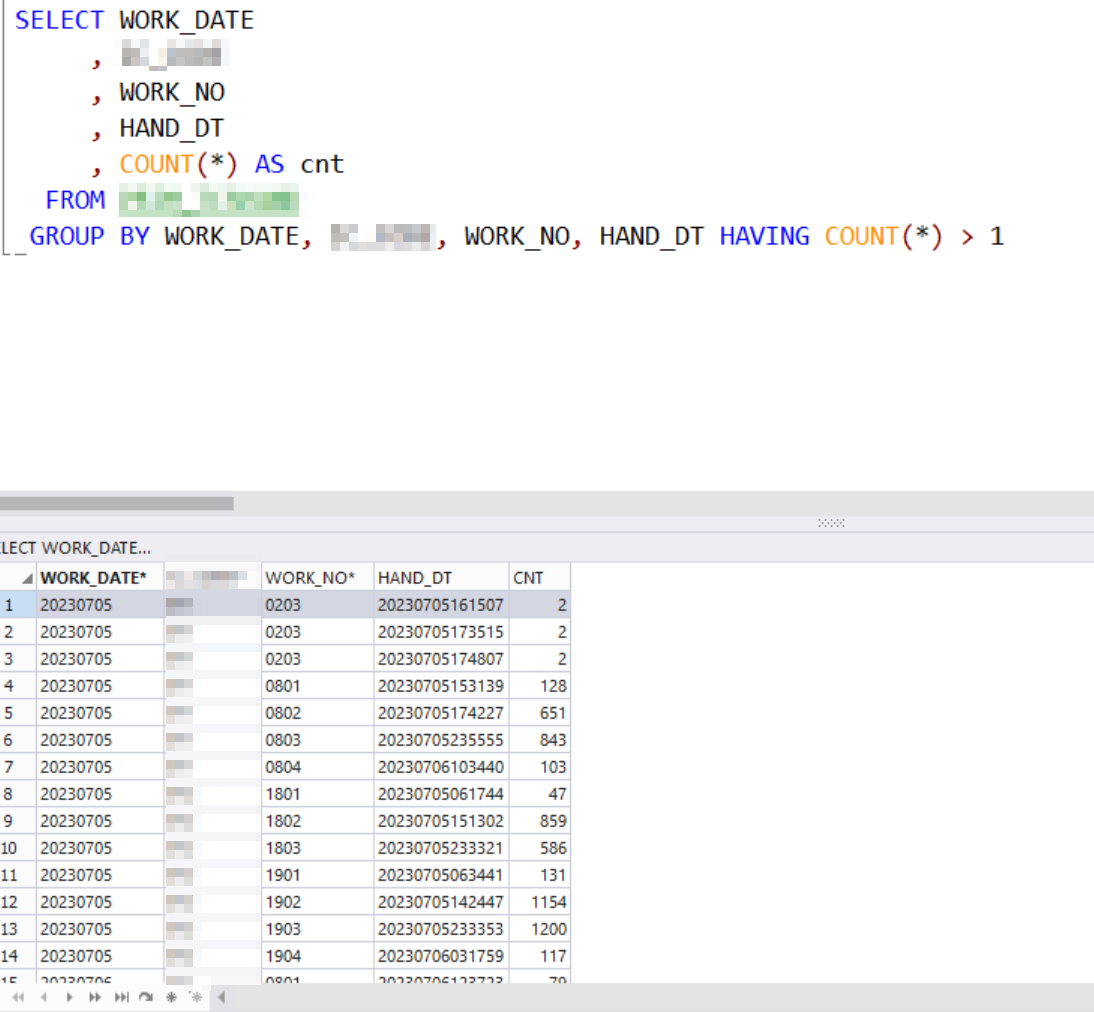Click HAND_DT cell 20230705142447

coord(441,902)
